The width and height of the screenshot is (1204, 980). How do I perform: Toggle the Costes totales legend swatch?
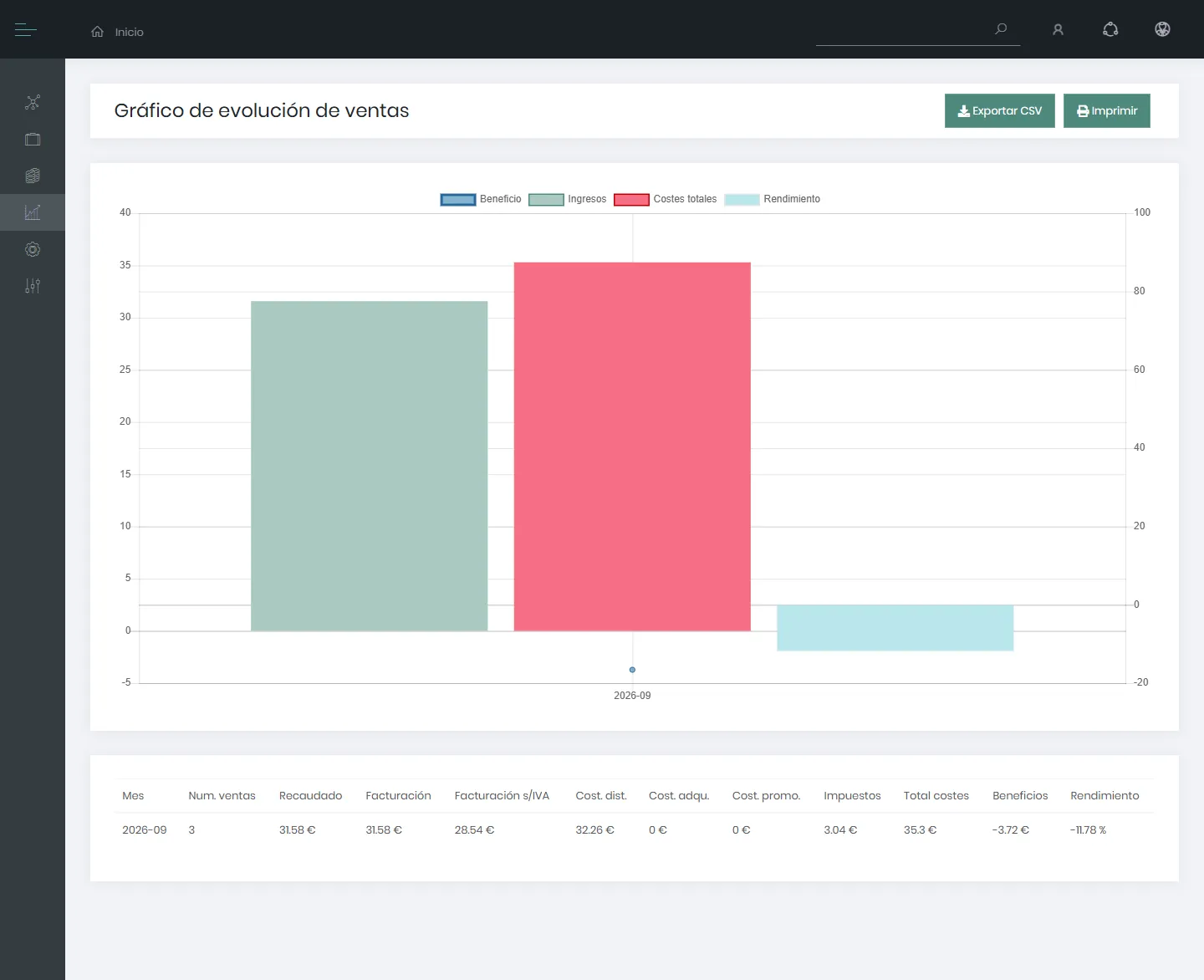(x=631, y=200)
